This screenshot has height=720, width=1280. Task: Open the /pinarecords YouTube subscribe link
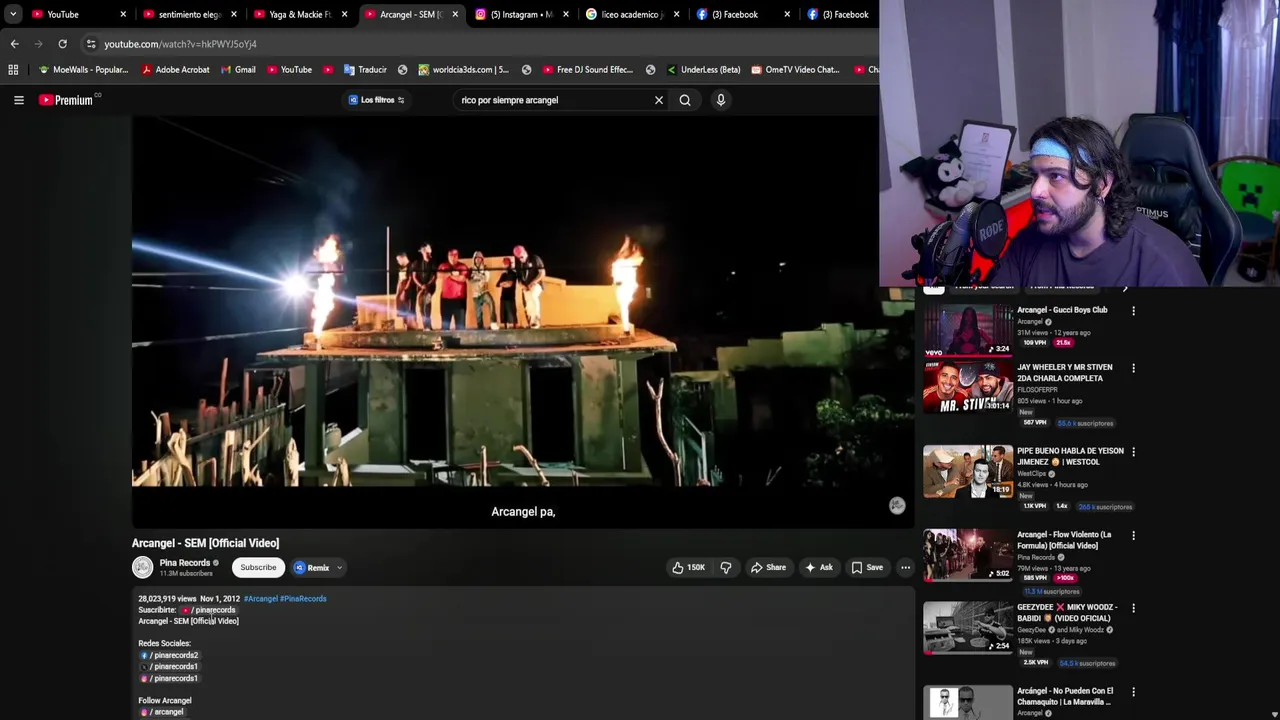pos(208,610)
